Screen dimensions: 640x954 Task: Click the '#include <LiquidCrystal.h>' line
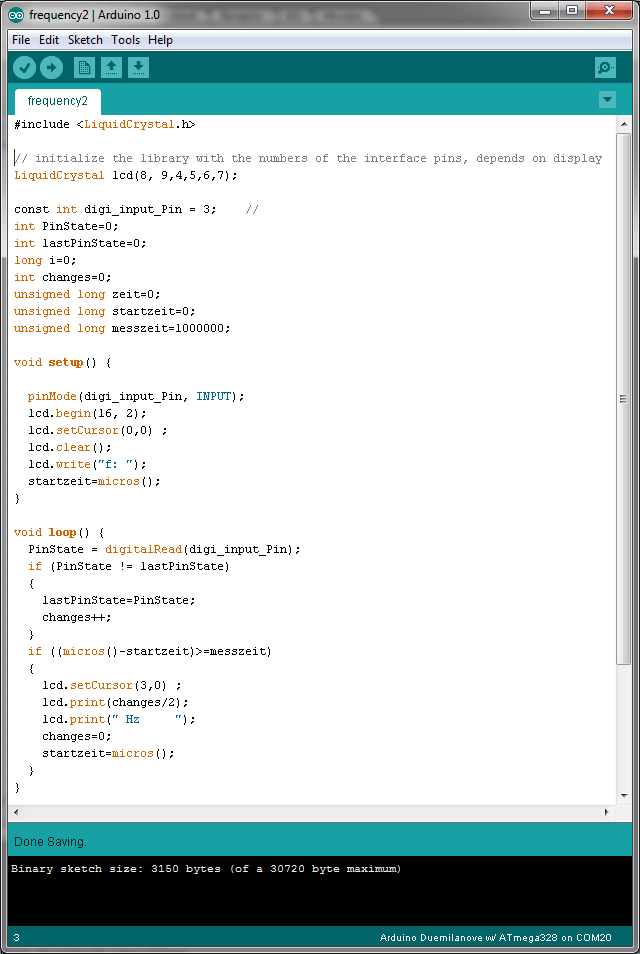tap(105, 124)
